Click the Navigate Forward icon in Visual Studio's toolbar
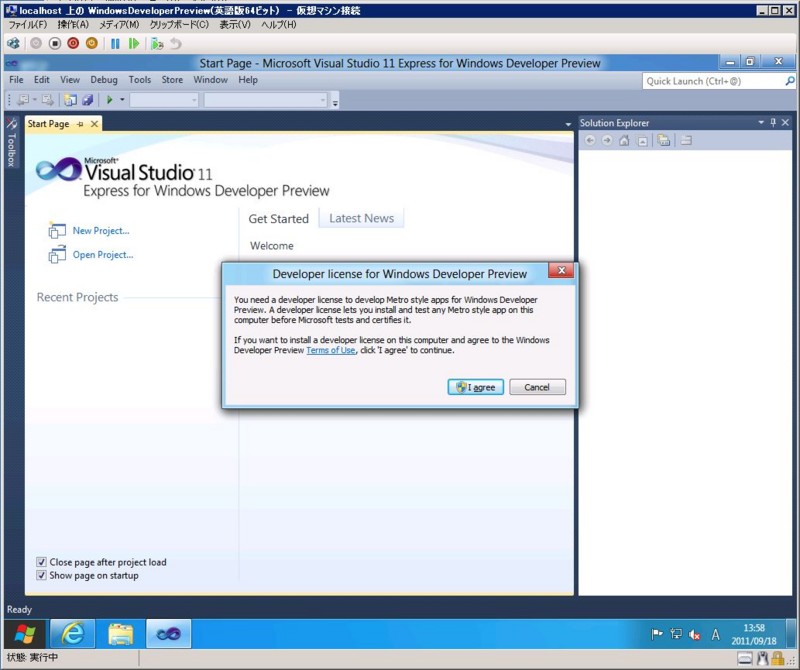The height and width of the screenshot is (670, 800). pyautogui.click(x=47, y=100)
